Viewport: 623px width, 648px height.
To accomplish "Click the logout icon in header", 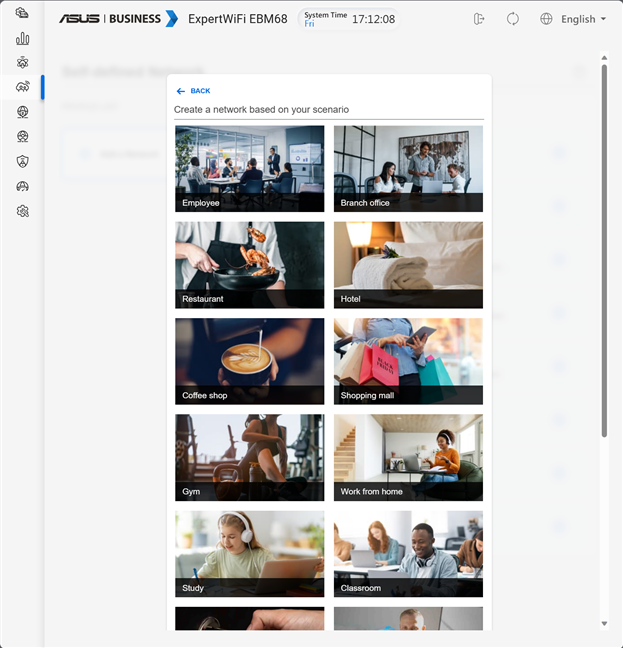I will click(479, 19).
